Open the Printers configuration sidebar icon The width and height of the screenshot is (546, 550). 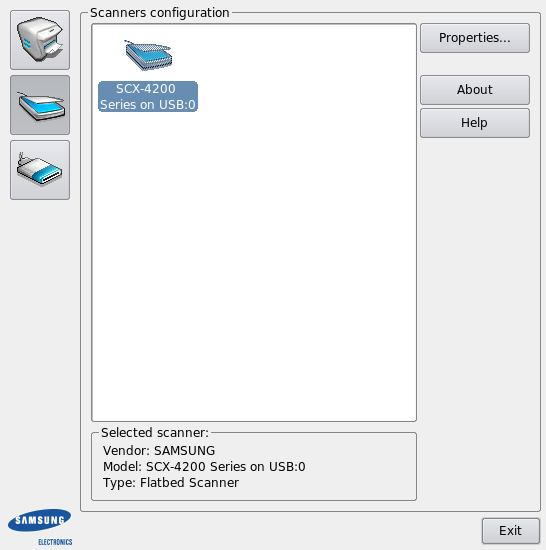click(40, 40)
